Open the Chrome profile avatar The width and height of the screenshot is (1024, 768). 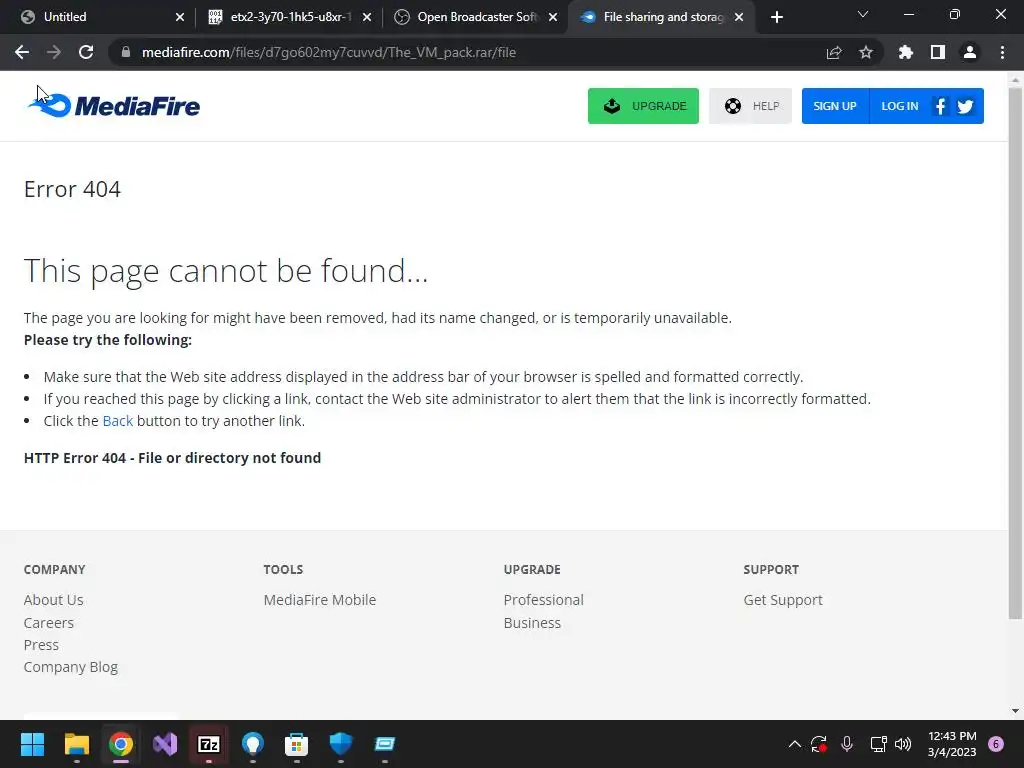point(970,52)
